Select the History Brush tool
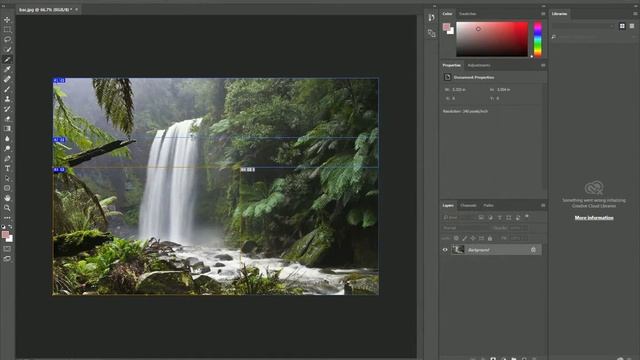Screen dimensions: 640x360 tap(7, 109)
